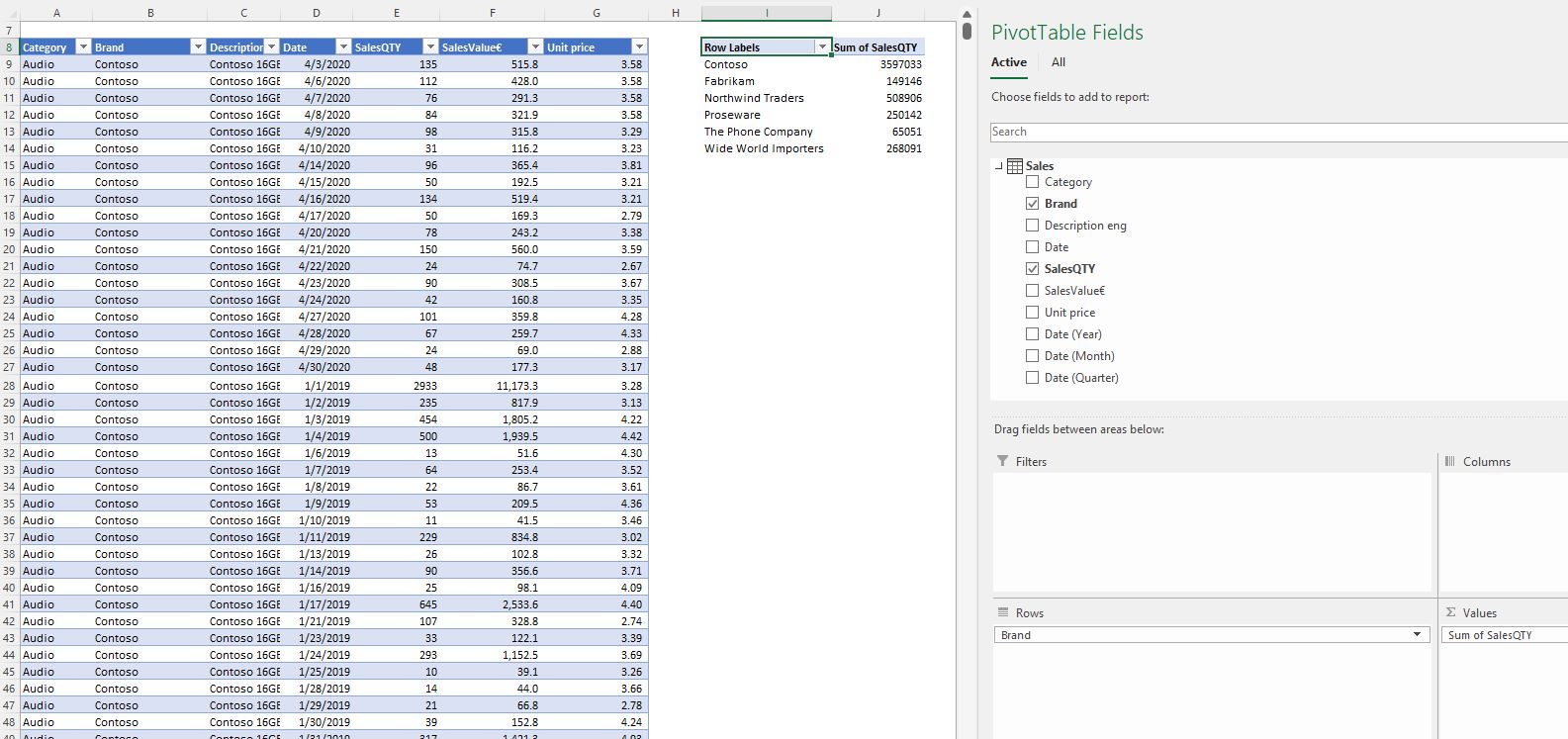Select column F header

[493, 13]
